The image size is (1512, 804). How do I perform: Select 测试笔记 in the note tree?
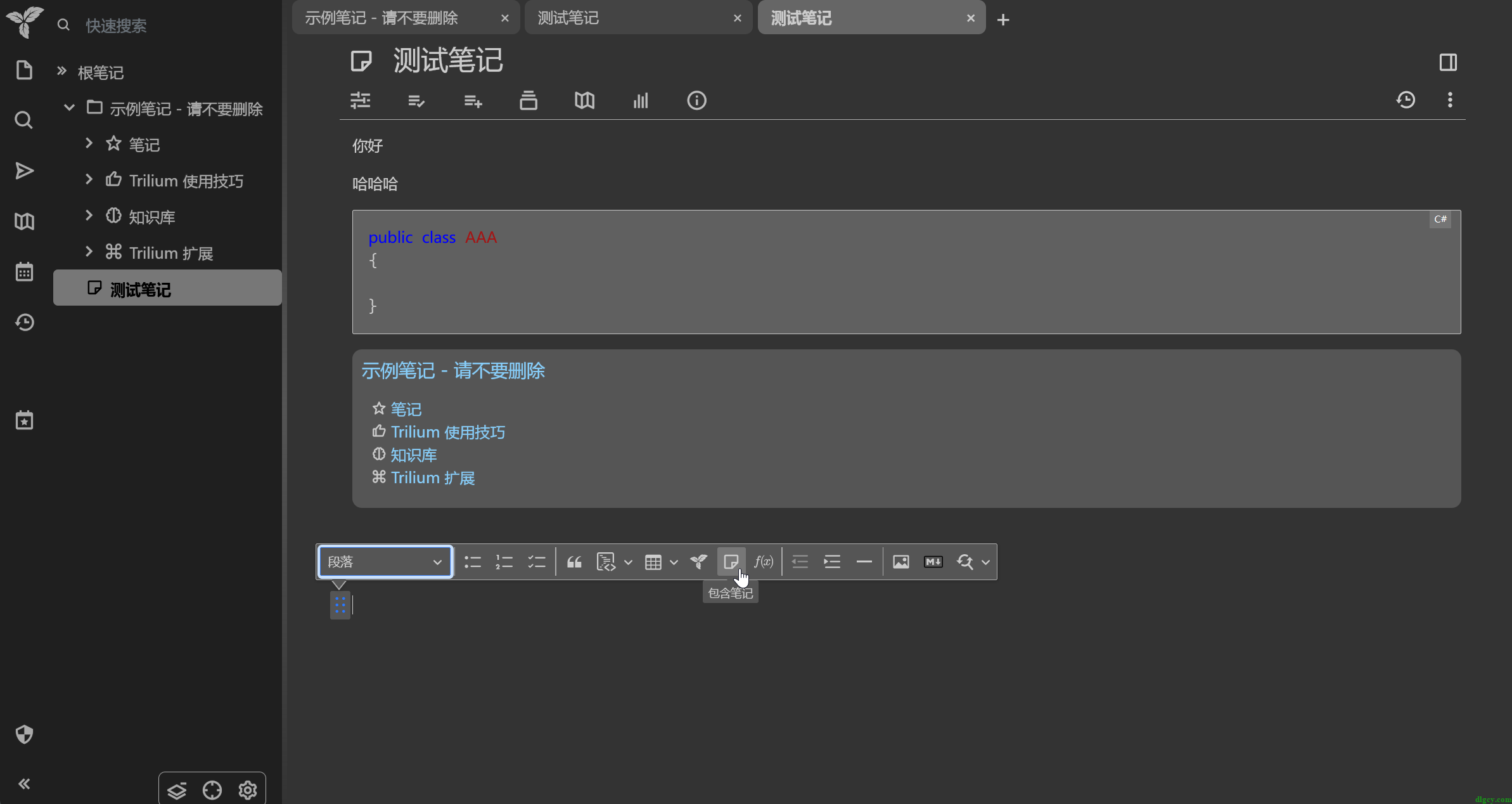(167, 288)
